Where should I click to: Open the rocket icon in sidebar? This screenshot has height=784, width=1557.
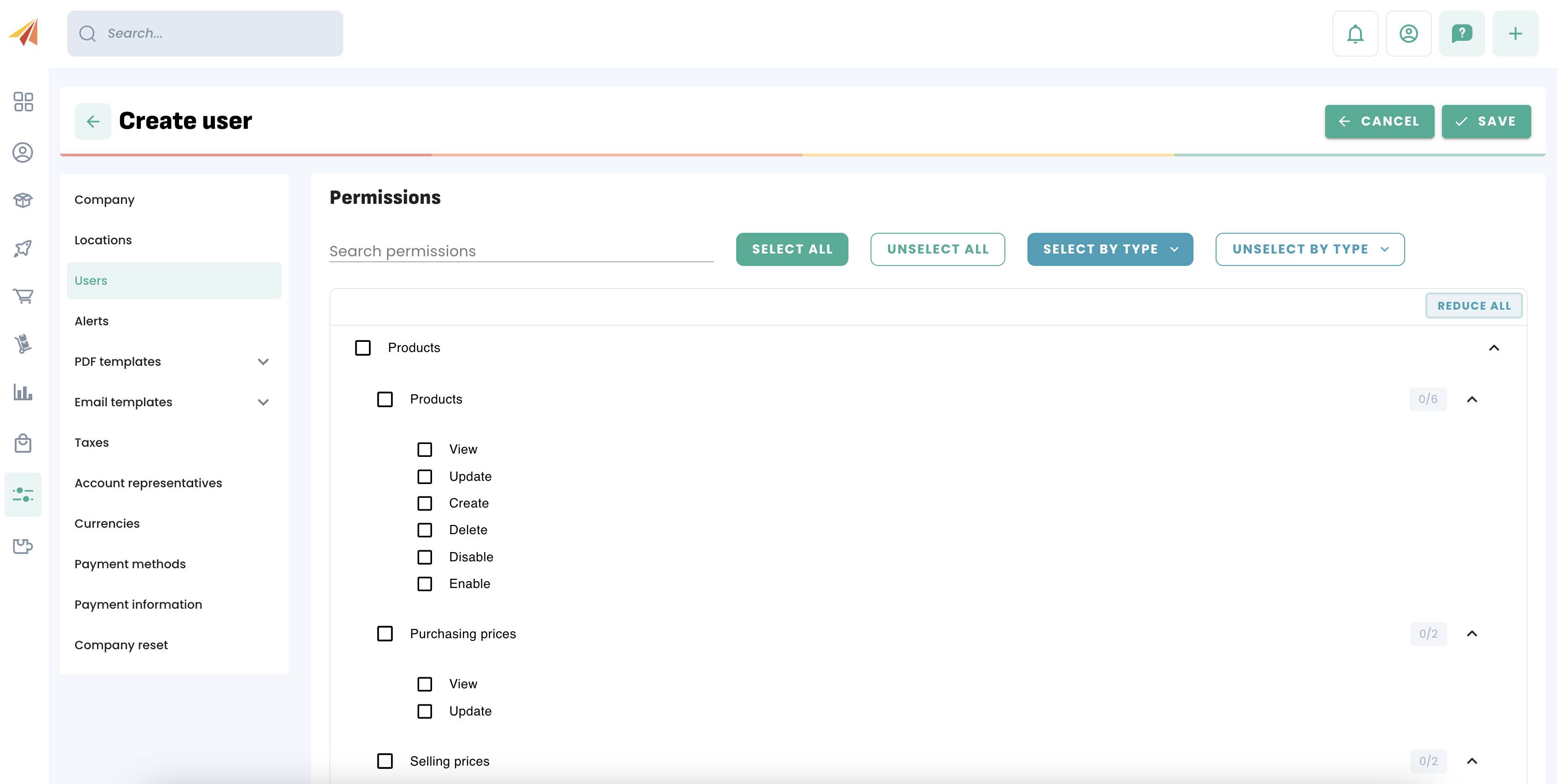[x=23, y=248]
